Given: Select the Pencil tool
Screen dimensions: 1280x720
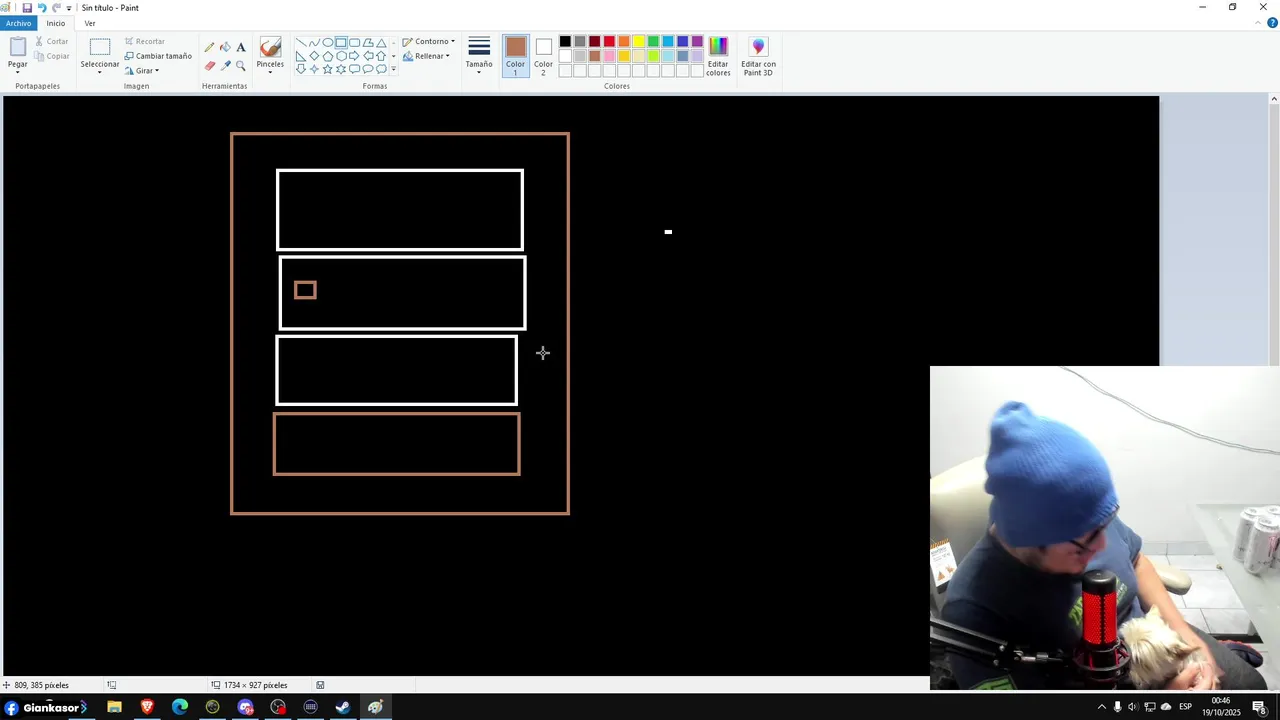Looking at the screenshot, I should [x=209, y=47].
